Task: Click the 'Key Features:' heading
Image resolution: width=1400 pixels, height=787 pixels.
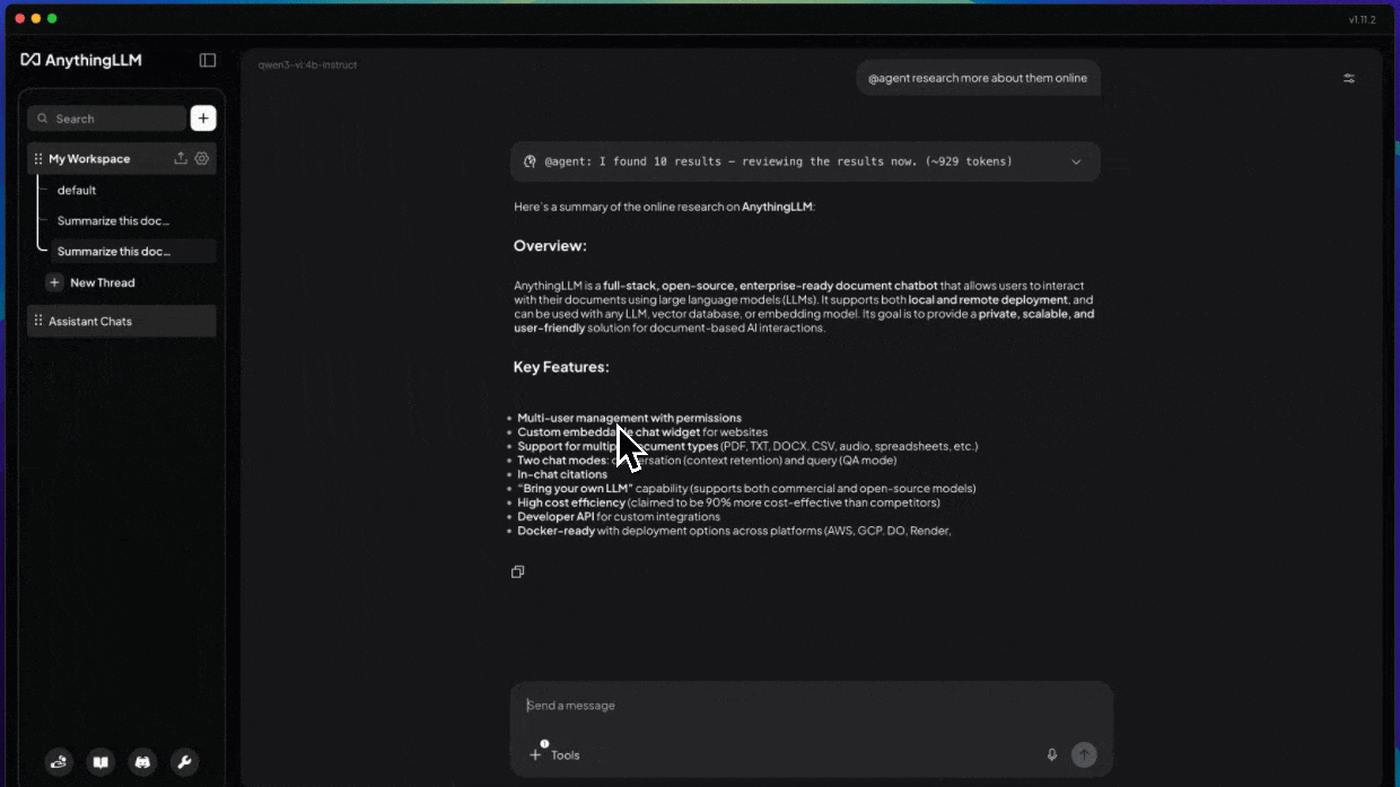Action: point(561,367)
